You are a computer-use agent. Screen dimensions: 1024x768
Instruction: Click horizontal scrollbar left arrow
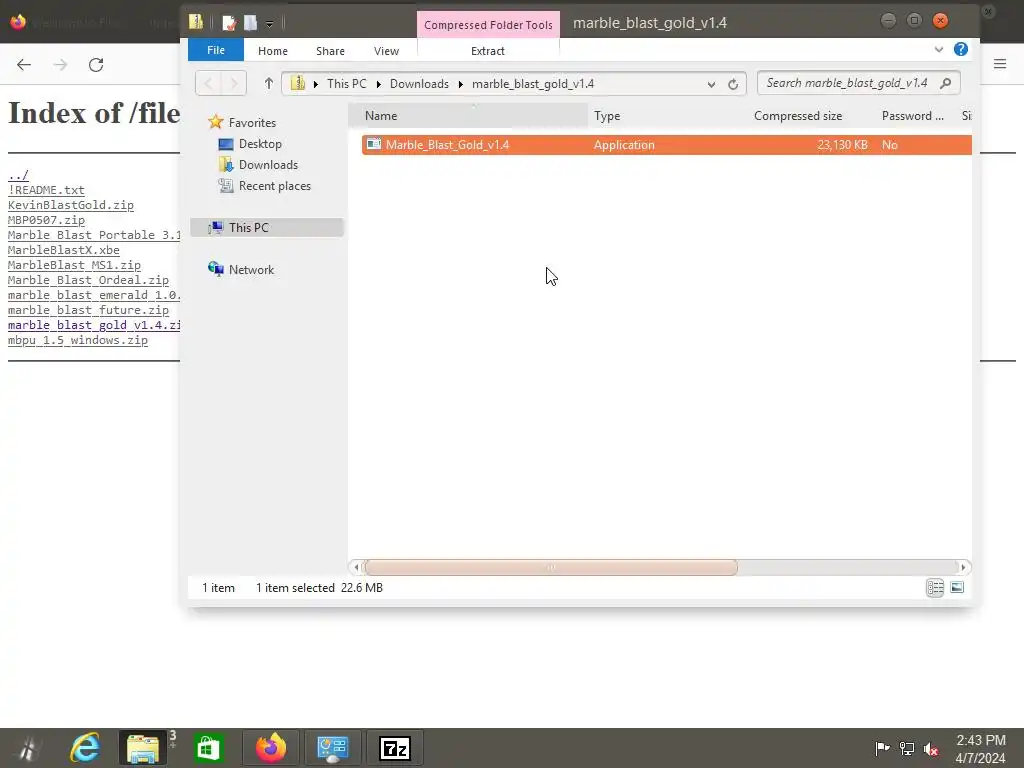(x=356, y=568)
